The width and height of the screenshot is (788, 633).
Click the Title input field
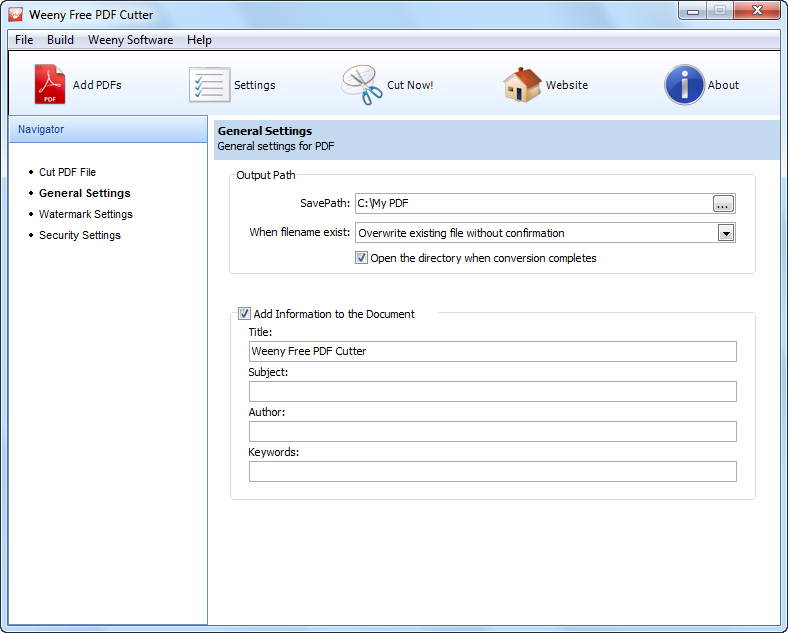[492, 351]
